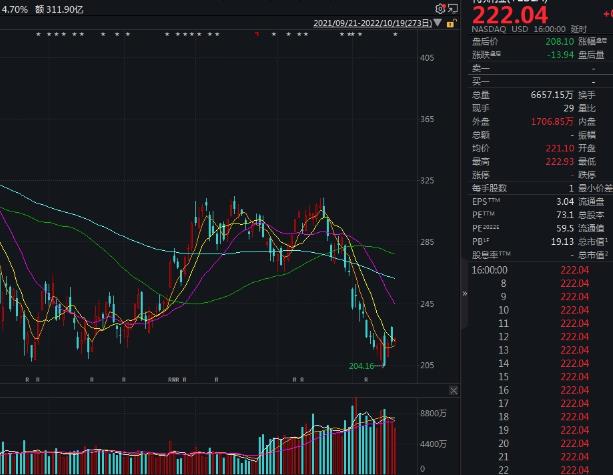The image size is (613, 475).
Task: Click PE TTM value 73.1
Action: (565, 215)
